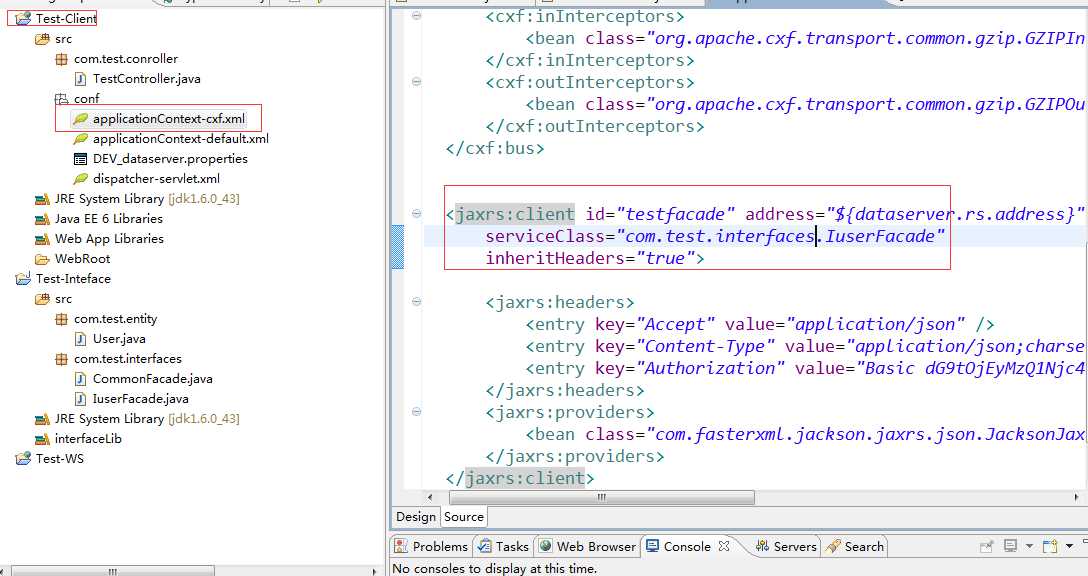Open User.java file

119,339
